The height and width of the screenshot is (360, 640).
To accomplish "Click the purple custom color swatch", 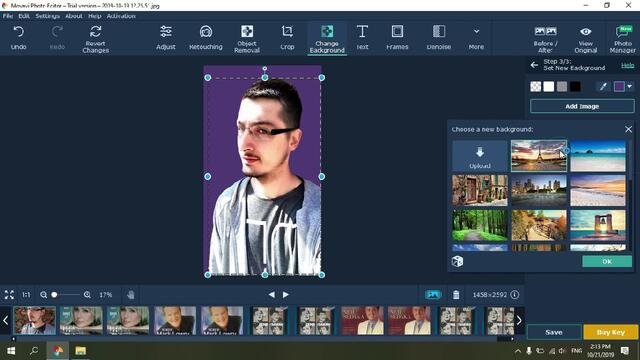I will tap(619, 87).
